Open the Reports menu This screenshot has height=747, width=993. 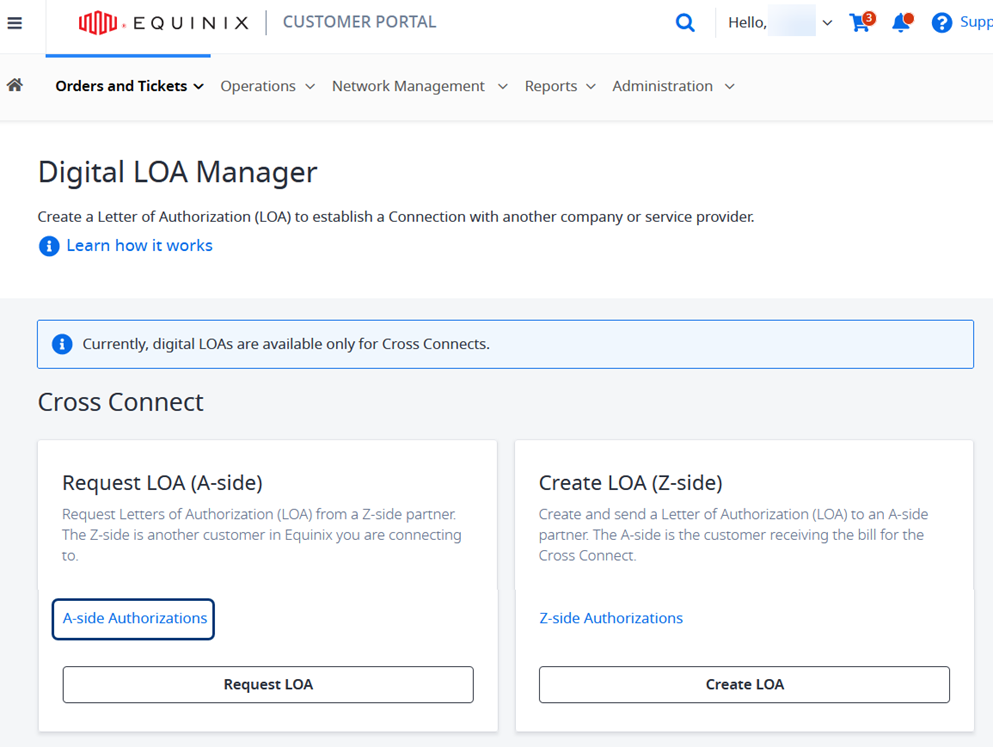[560, 86]
